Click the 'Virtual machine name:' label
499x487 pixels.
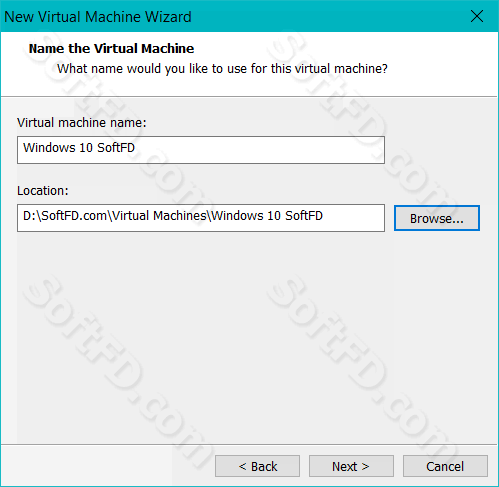coord(82,123)
